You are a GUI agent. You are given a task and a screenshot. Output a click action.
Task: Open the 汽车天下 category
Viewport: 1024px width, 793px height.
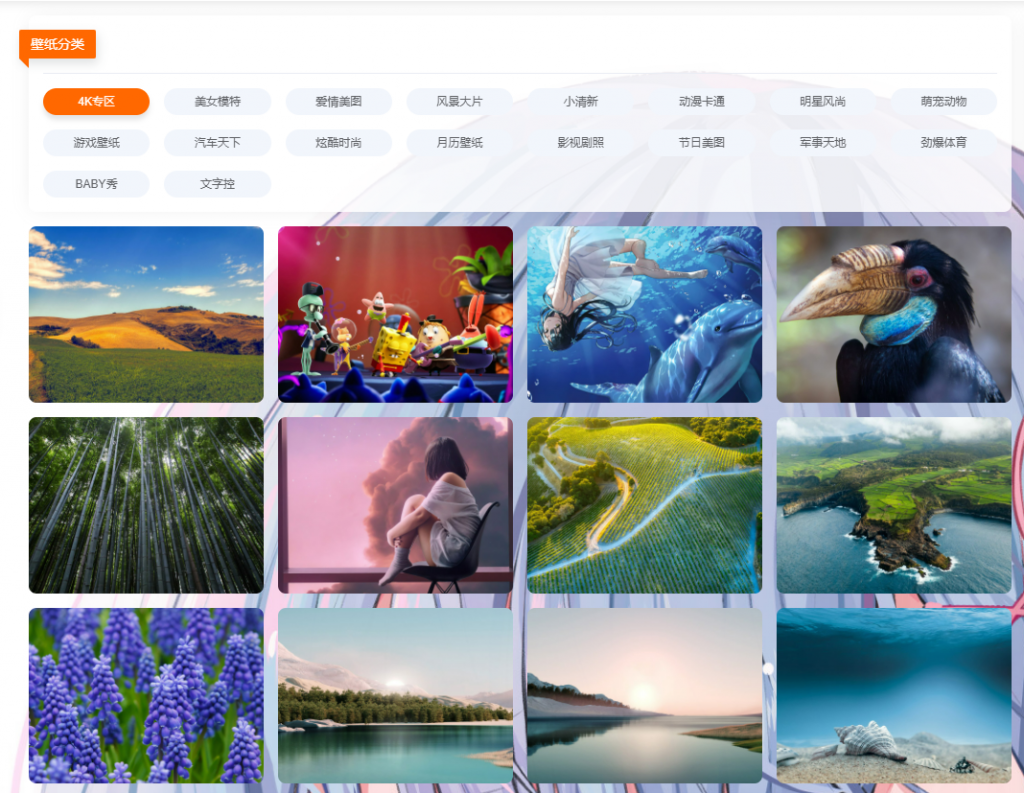point(217,142)
